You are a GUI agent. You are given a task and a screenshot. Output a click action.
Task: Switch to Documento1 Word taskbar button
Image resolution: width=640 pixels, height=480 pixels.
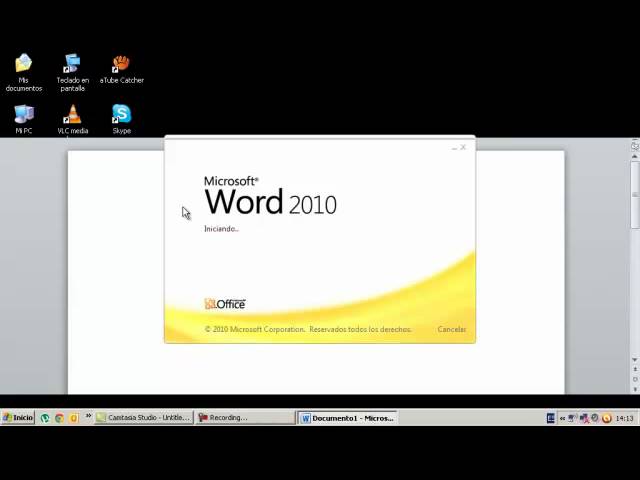[x=347, y=418]
